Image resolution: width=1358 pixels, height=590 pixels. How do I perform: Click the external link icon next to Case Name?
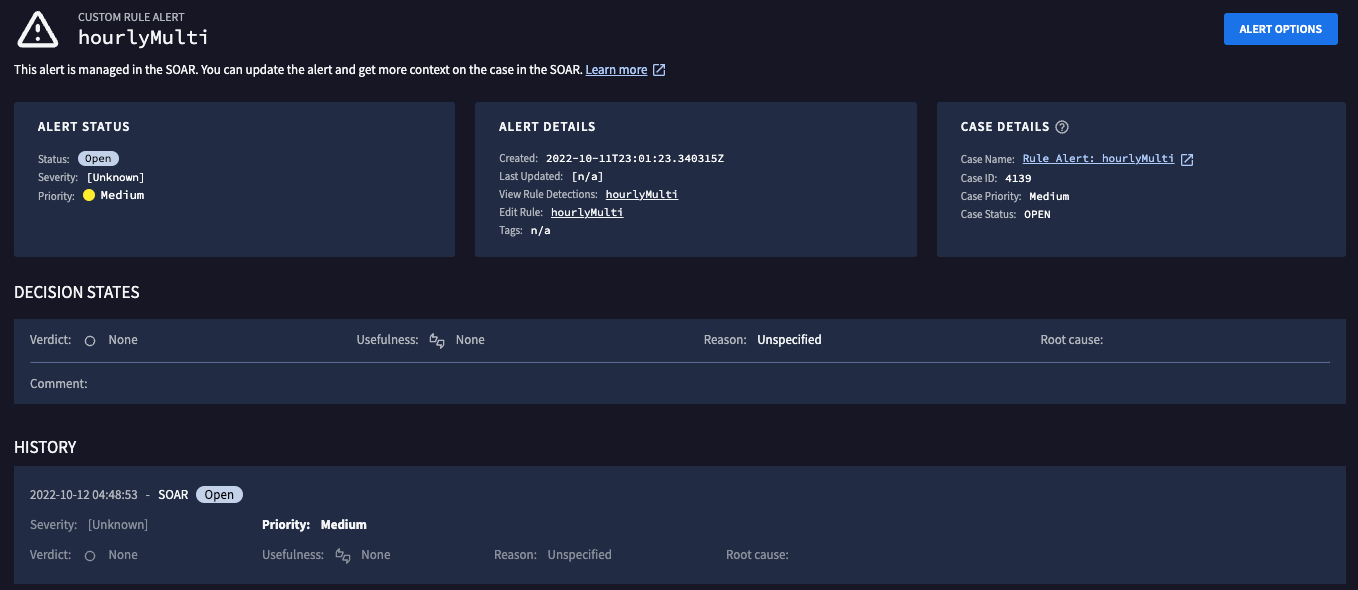1186,158
